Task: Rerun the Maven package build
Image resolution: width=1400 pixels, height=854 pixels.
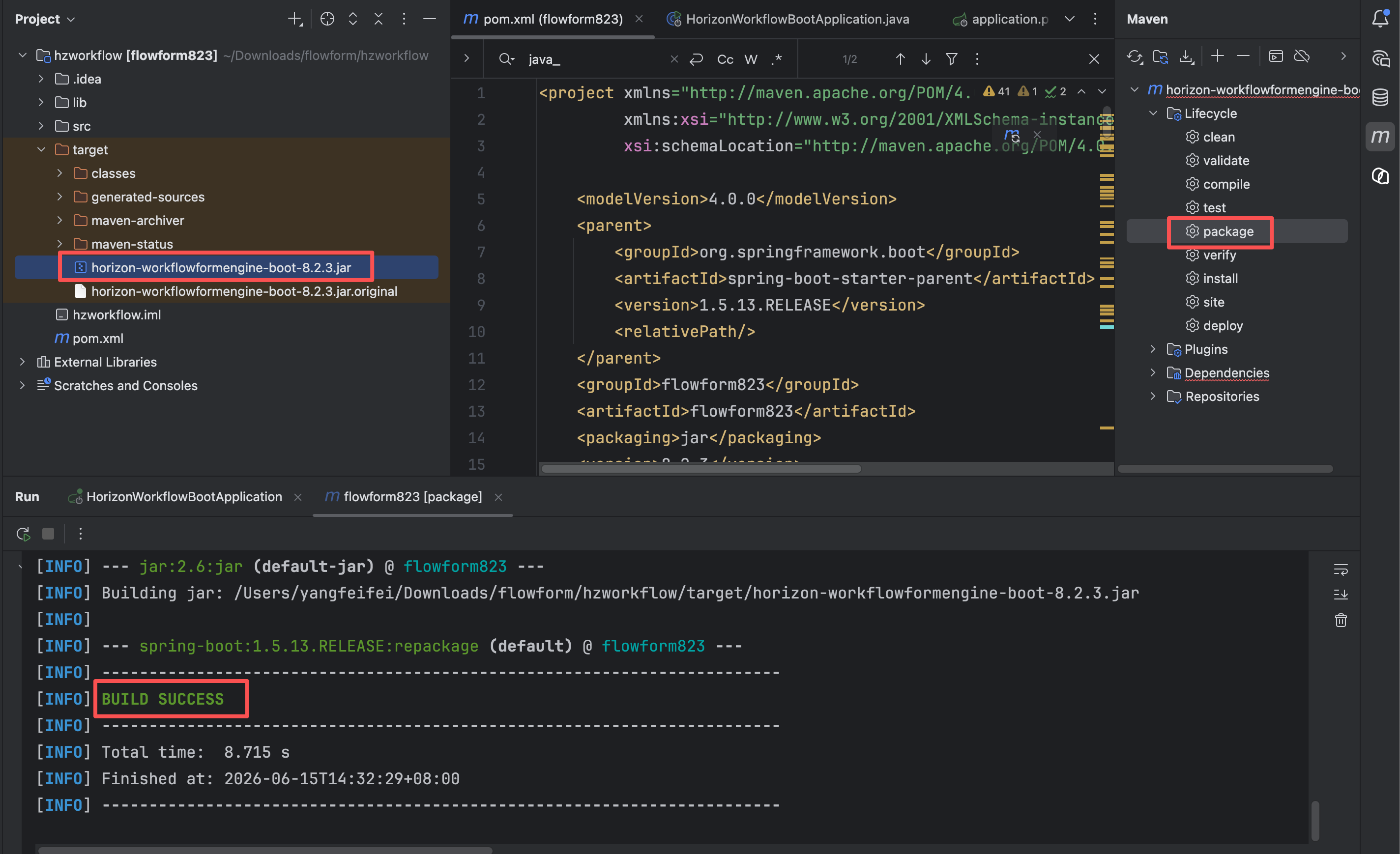Action: 23,534
